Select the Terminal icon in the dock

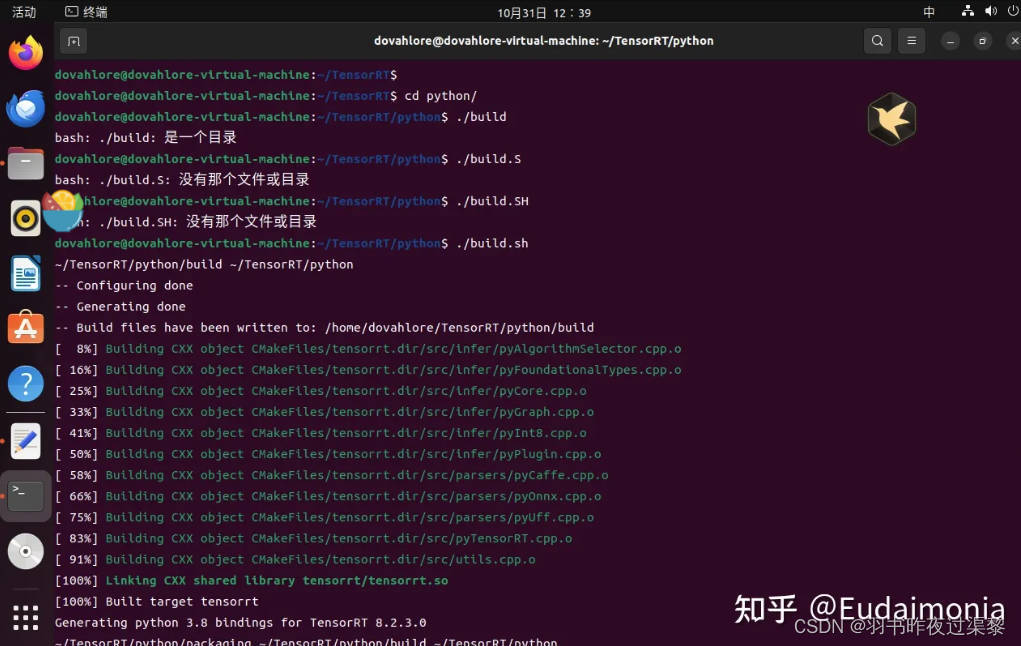coord(24,494)
